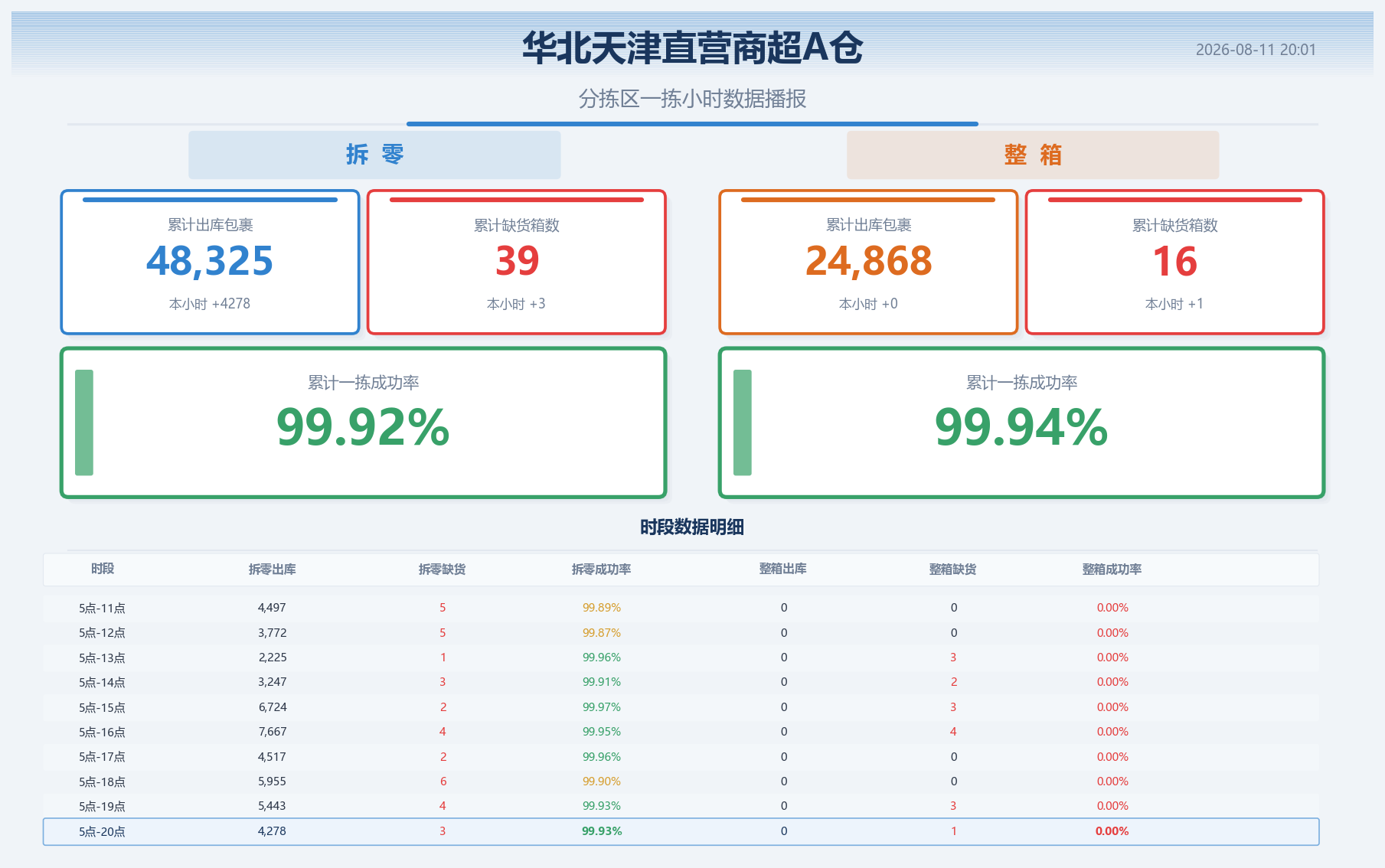This screenshot has width=1385, height=868.
Task: Click the 99.97% success rate cell
Action: 602,707
